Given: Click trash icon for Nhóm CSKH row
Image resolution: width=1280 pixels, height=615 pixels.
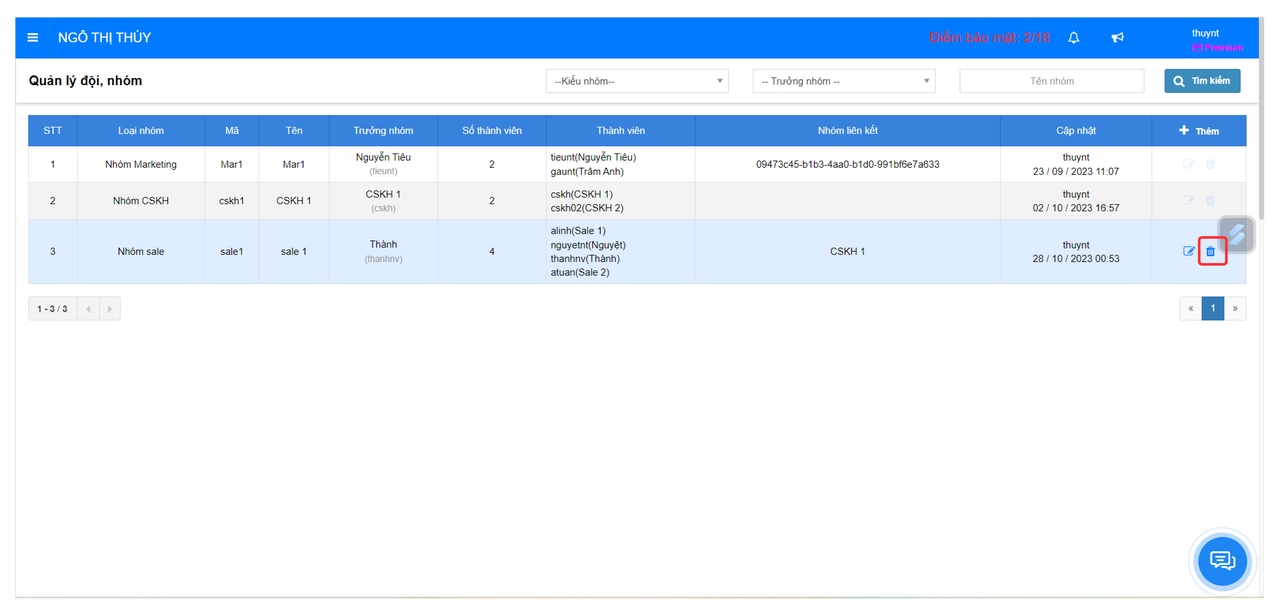Looking at the screenshot, I should (x=1210, y=201).
